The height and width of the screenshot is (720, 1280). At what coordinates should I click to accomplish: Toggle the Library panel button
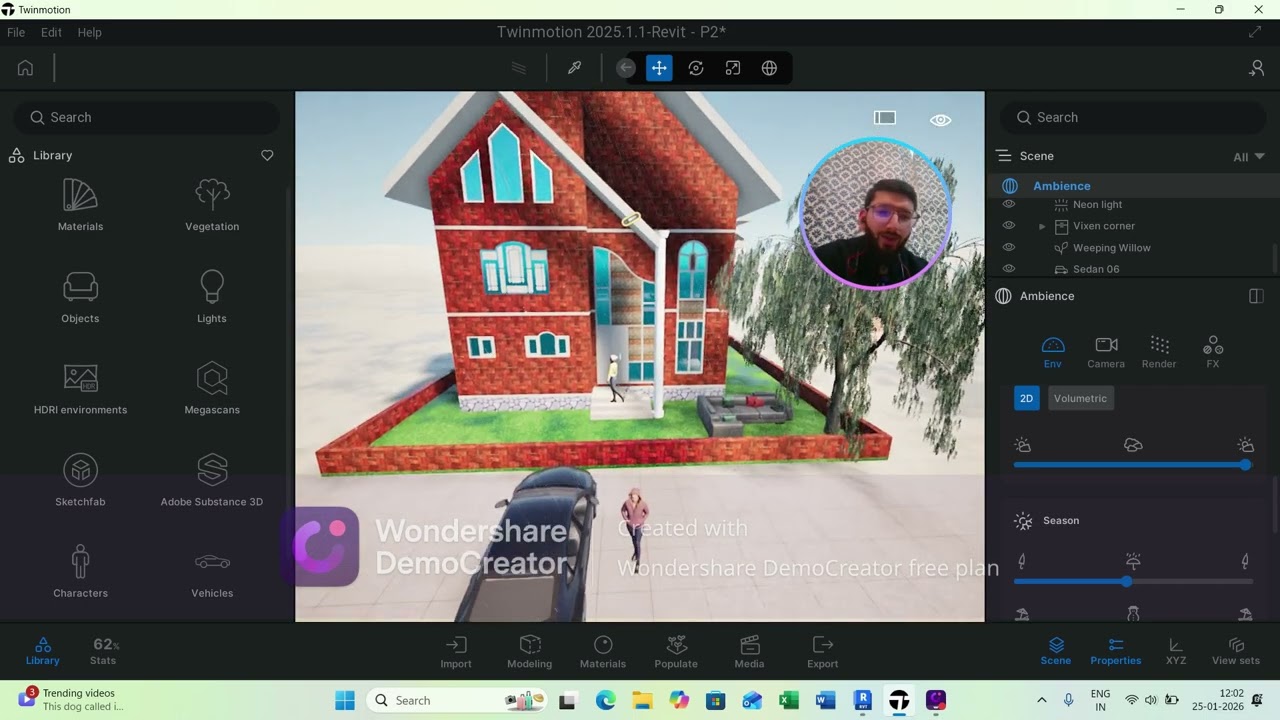[43, 651]
